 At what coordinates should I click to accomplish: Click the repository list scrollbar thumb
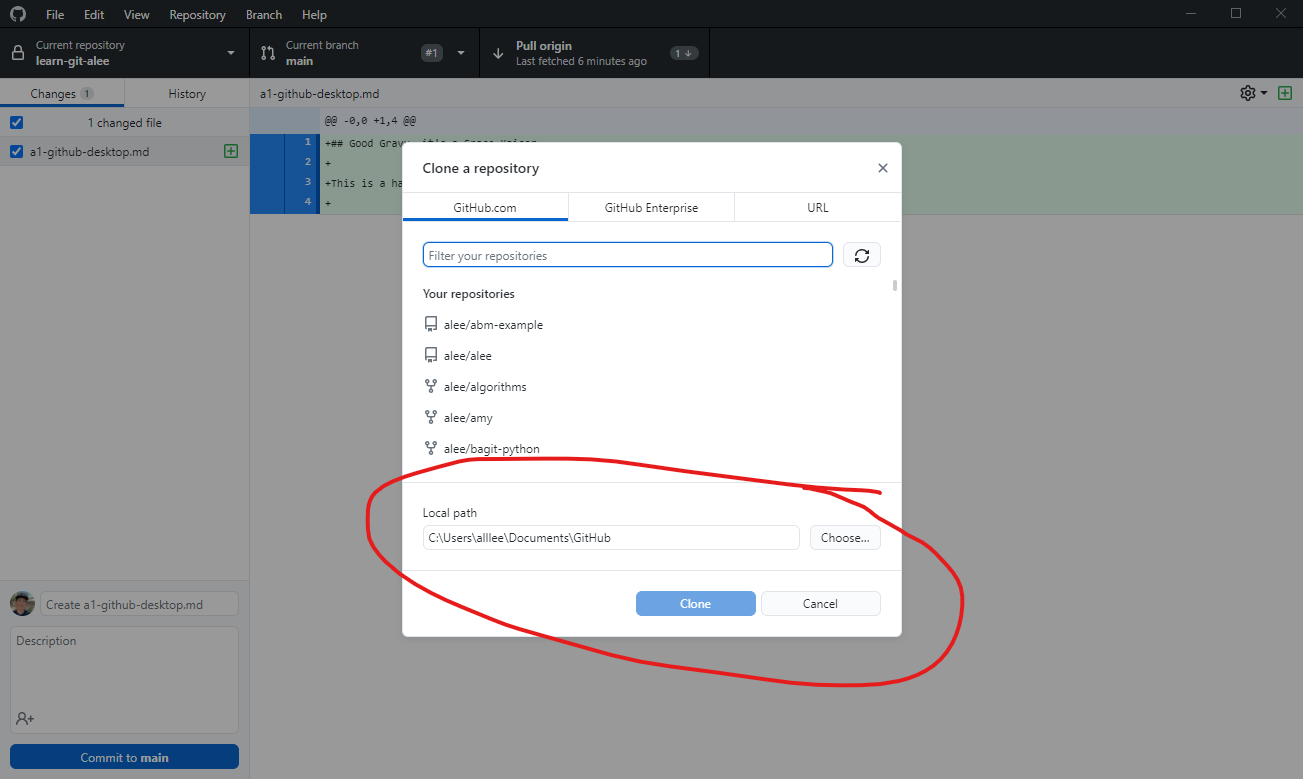pyautogui.click(x=895, y=285)
